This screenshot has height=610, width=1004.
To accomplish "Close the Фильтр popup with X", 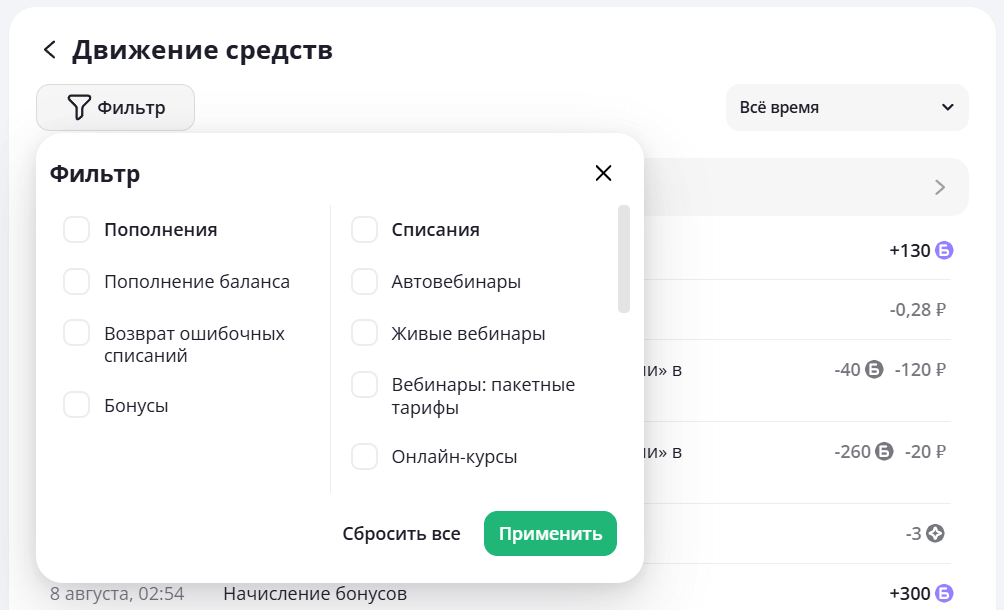I will click(603, 173).
